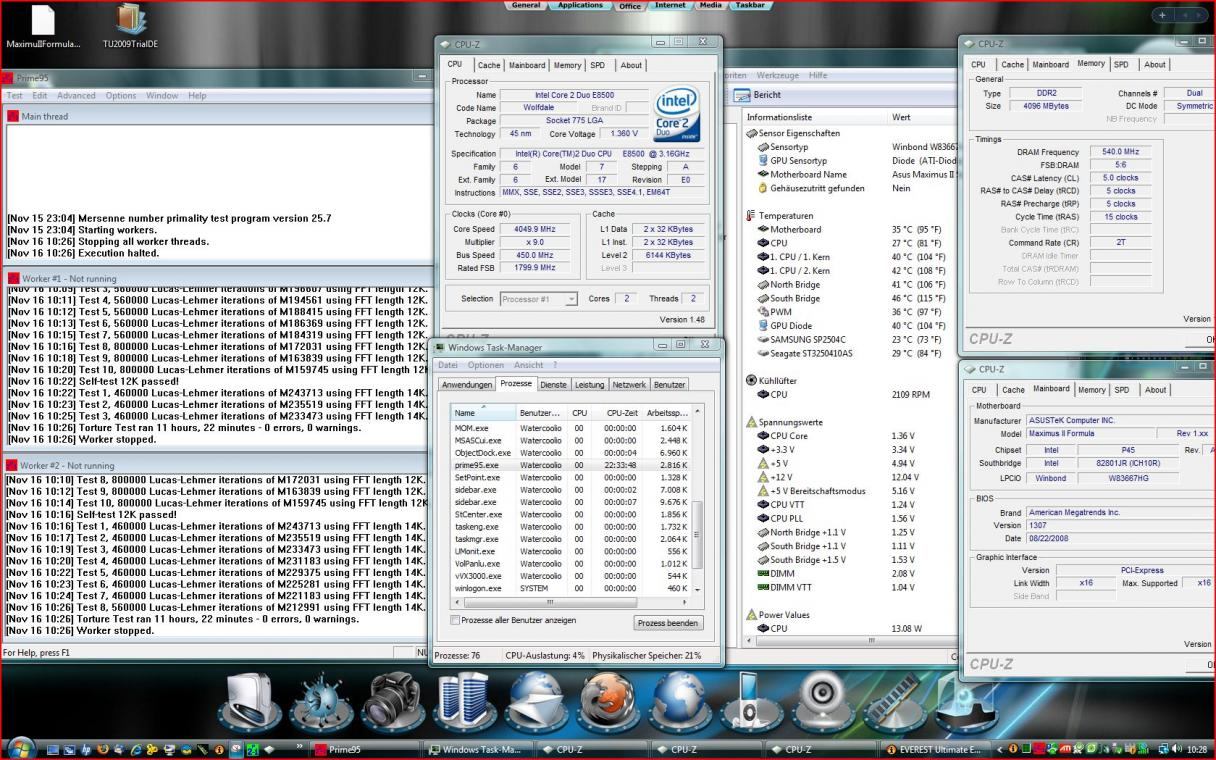Sort processes by CPU-Zeit column header

616,412
